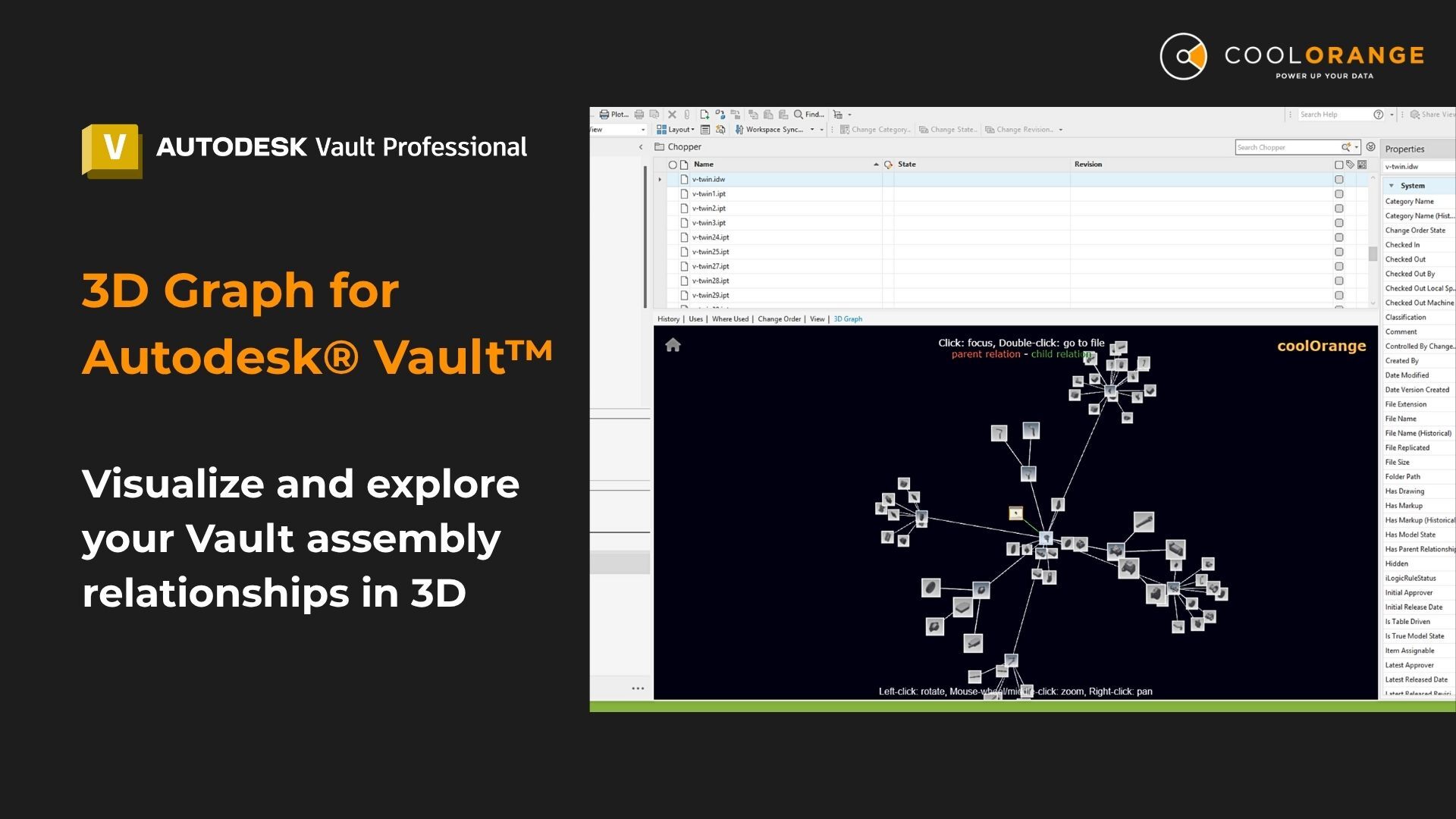Click the Checked Out By property row
This screenshot has height=819, width=1456.
[x=1419, y=274]
